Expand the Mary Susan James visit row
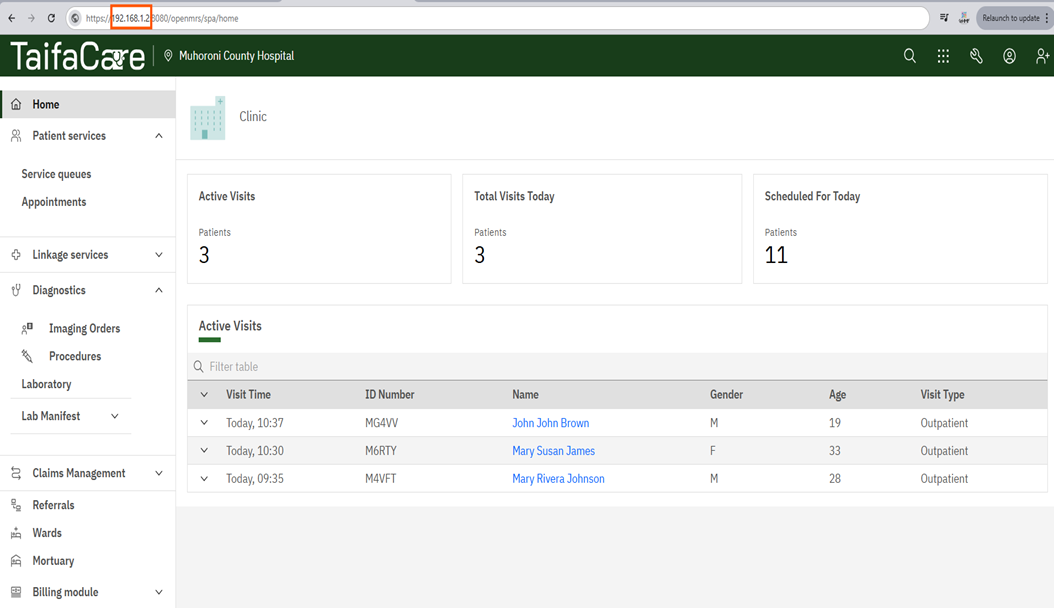Screen dimensions: 1054x608 pyautogui.click(x=204, y=450)
